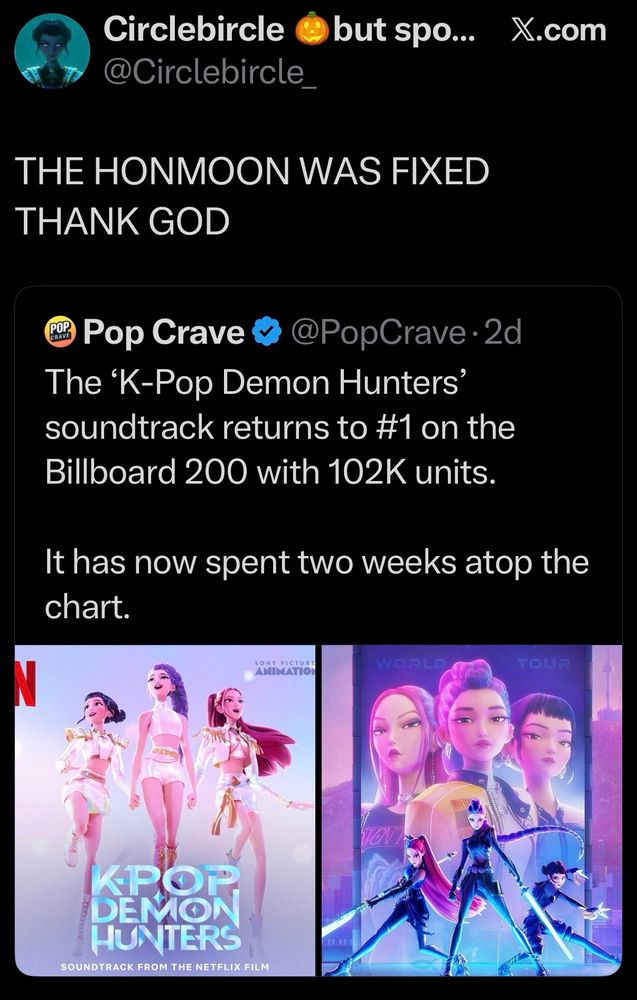View the World Tour poster image

click(472, 810)
